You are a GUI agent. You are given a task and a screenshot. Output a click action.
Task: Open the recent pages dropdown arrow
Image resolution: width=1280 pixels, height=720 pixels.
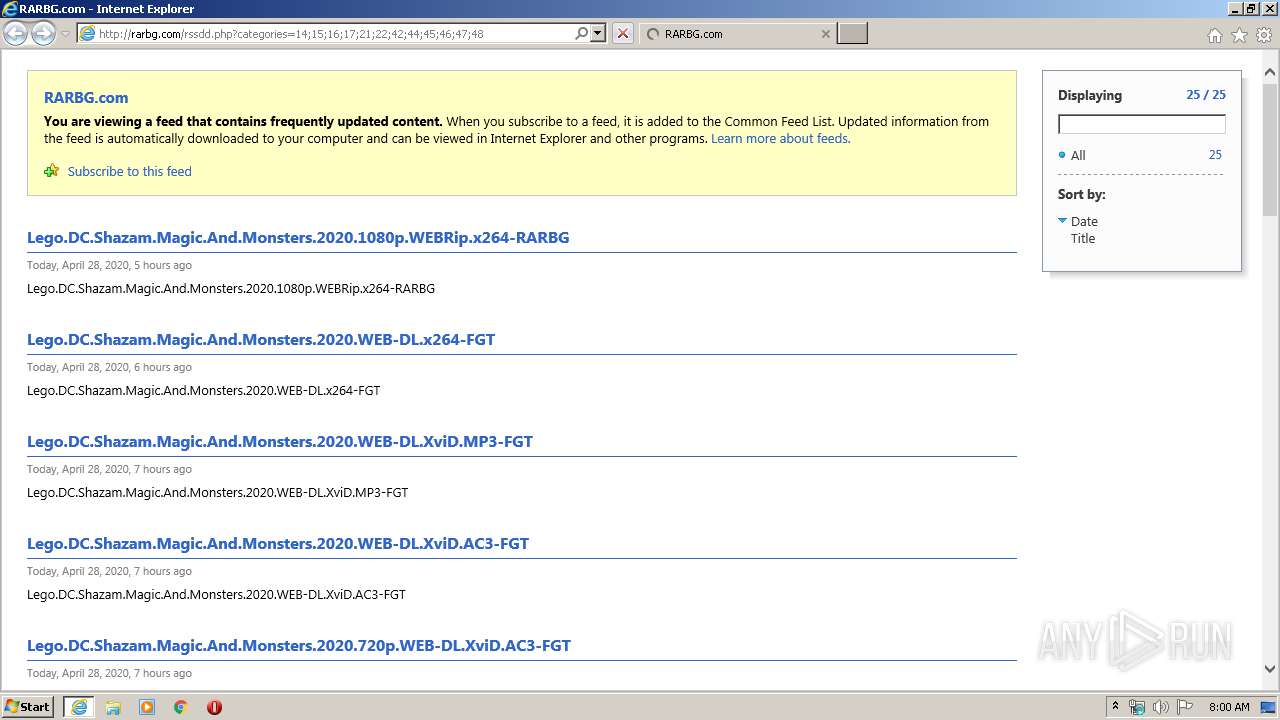65,34
